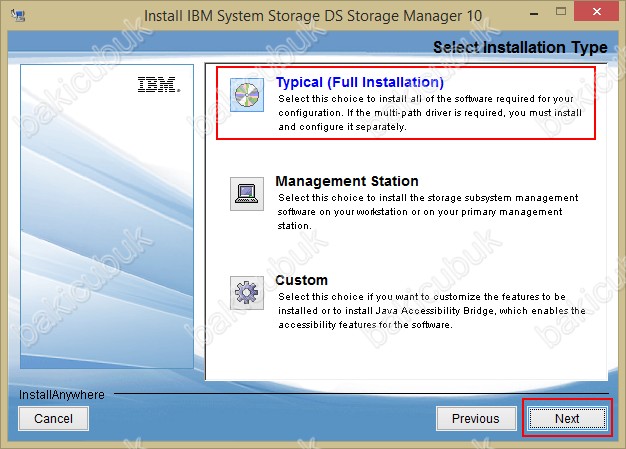Click the Next button
This screenshot has height=449, width=626.
(x=567, y=418)
